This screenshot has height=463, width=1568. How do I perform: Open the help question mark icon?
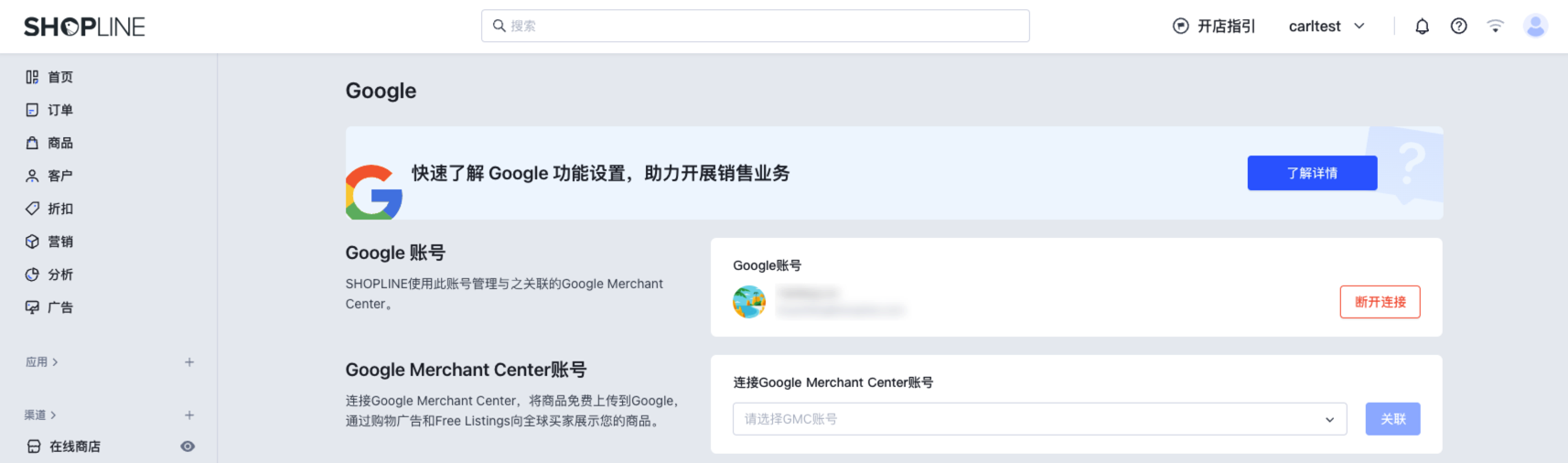pos(1459,27)
